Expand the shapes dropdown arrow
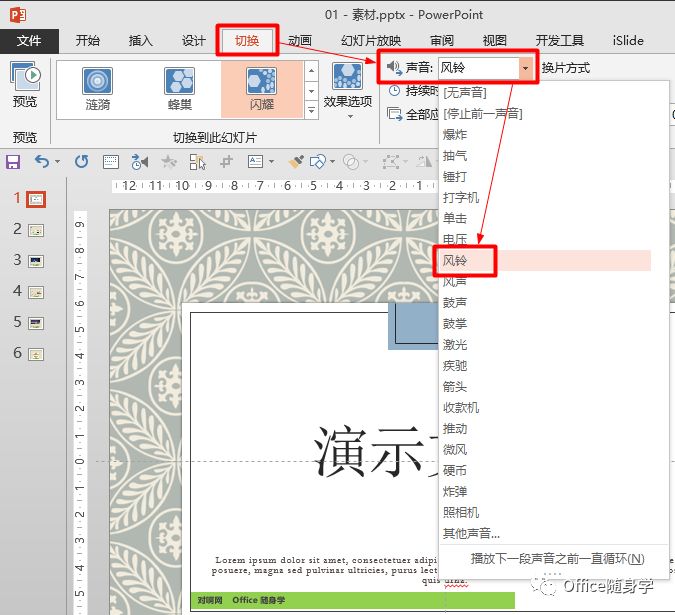The height and width of the screenshot is (615, 675). click(332, 162)
